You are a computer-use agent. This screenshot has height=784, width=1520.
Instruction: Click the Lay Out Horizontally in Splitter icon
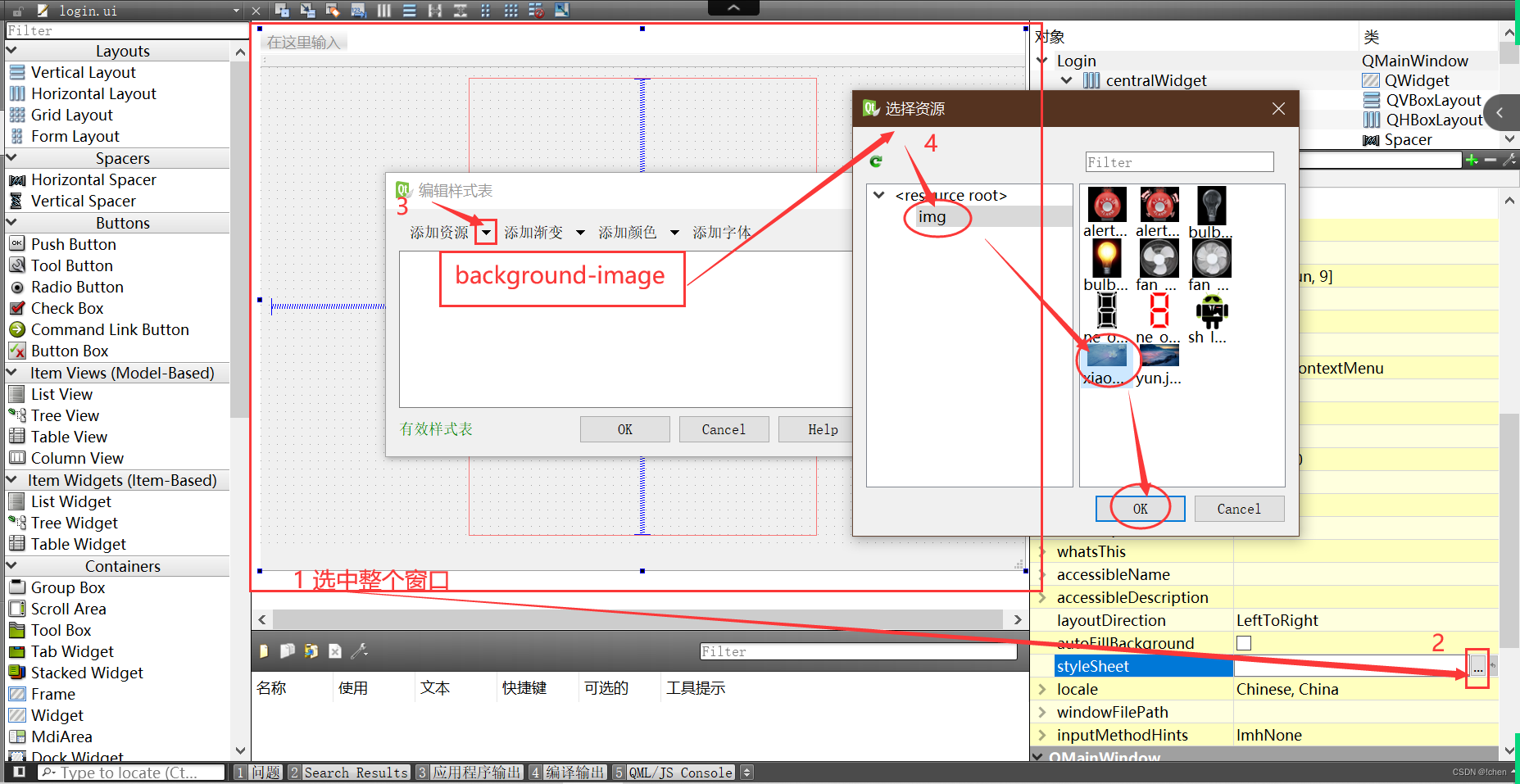coord(434,10)
